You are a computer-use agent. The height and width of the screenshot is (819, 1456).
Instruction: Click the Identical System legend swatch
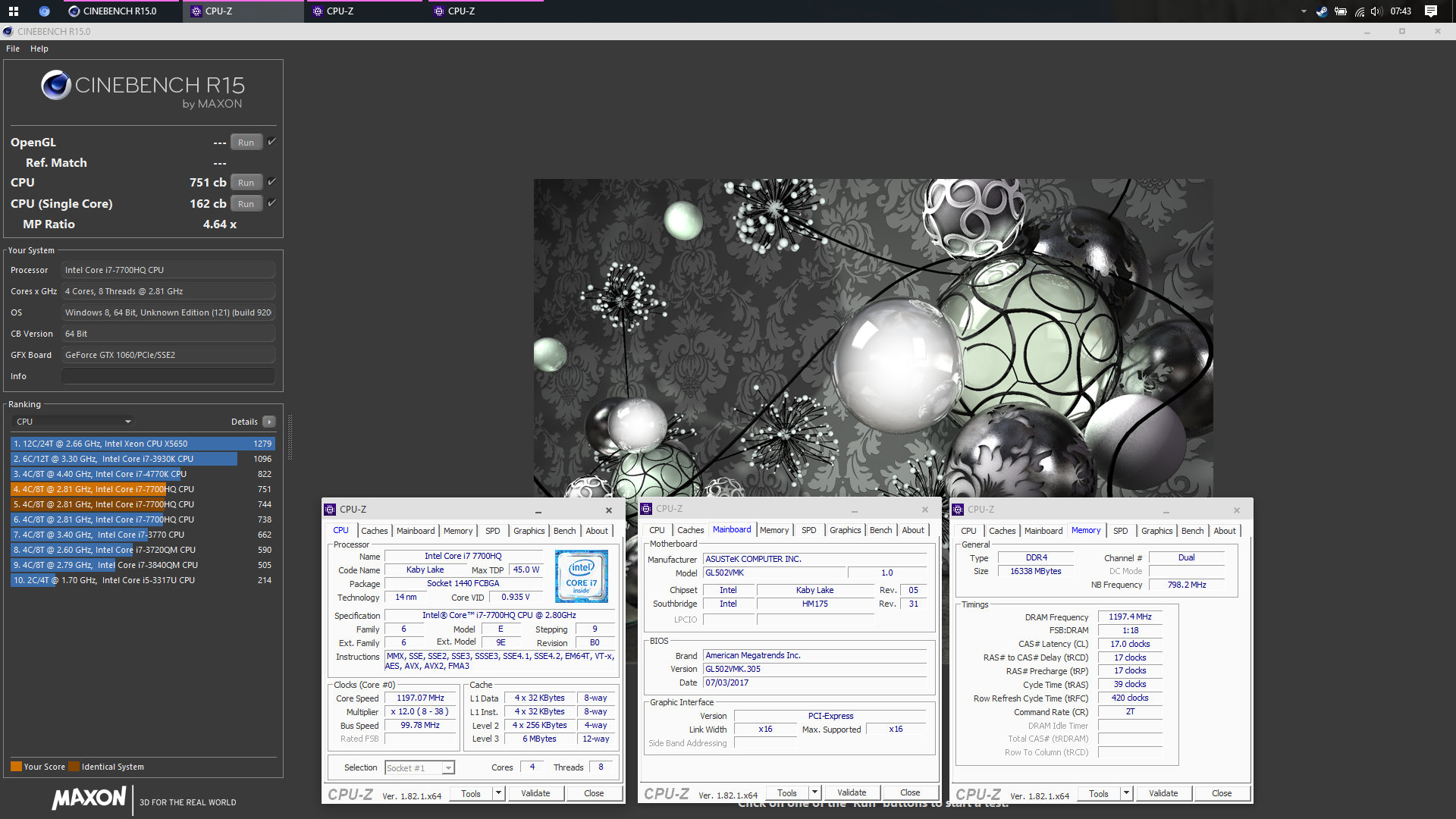click(74, 767)
